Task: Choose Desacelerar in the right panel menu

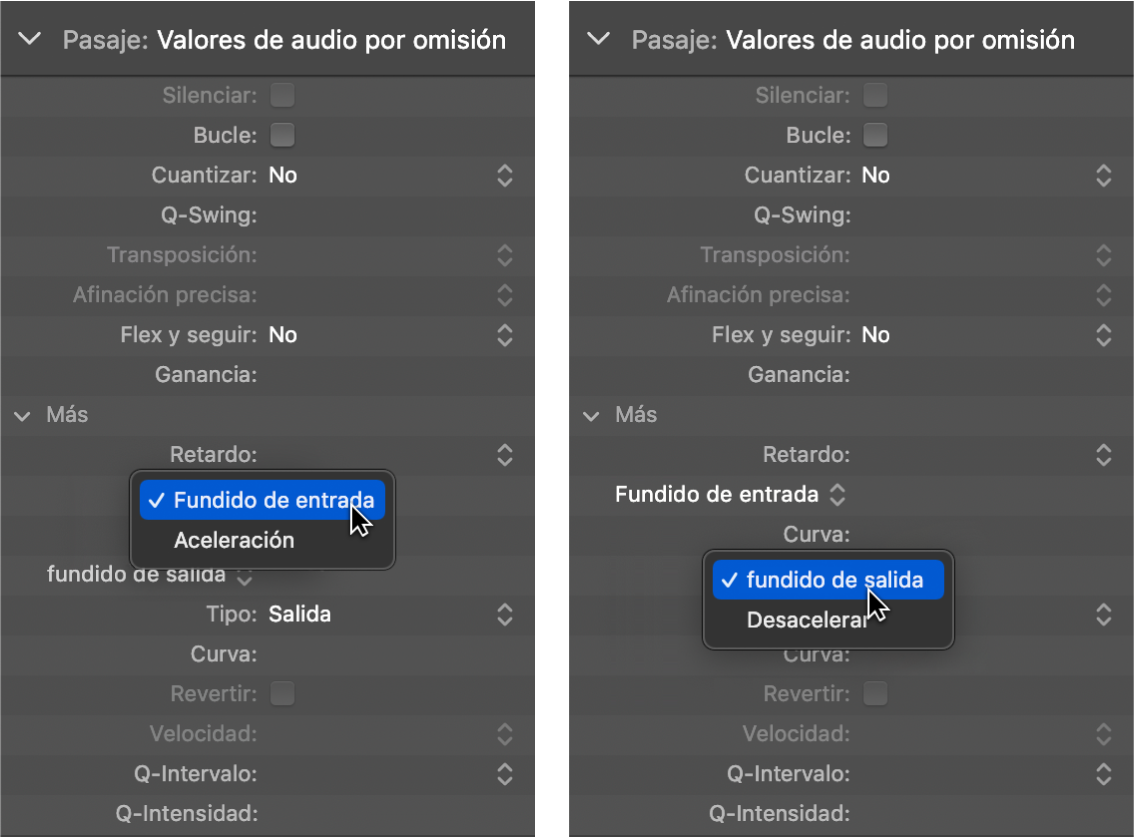Action: tap(808, 621)
